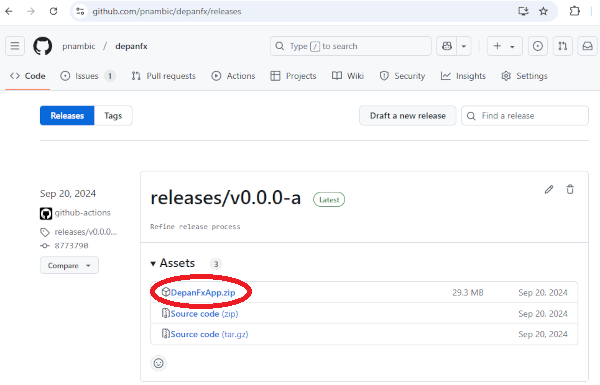This screenshot has height=385, width=600.
Task: Open the Security tab
Action: pos(402,76)
